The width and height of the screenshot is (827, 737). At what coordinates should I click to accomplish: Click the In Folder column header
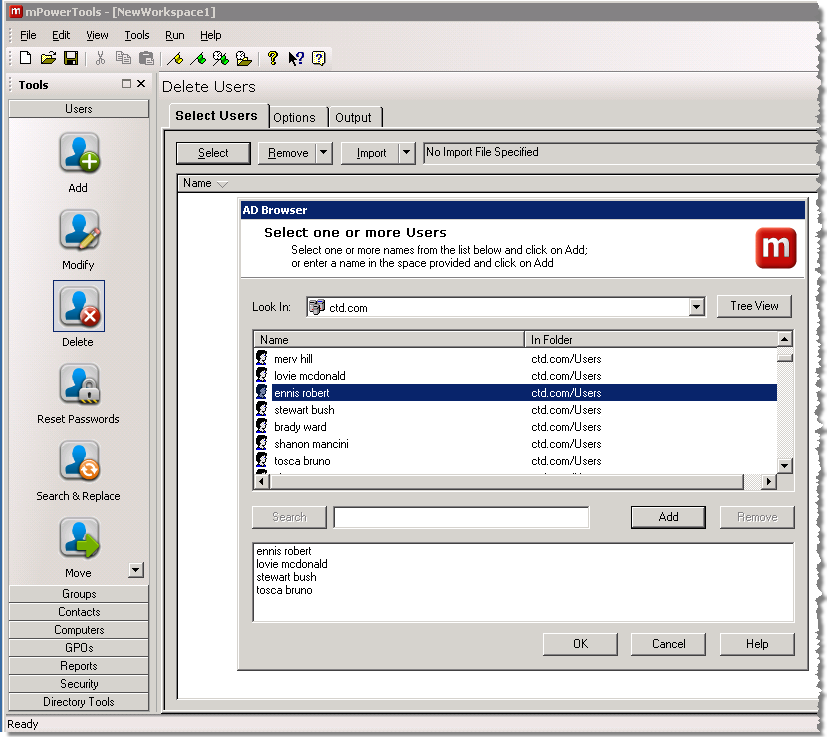pyautogui.click(x=651, y=340)
